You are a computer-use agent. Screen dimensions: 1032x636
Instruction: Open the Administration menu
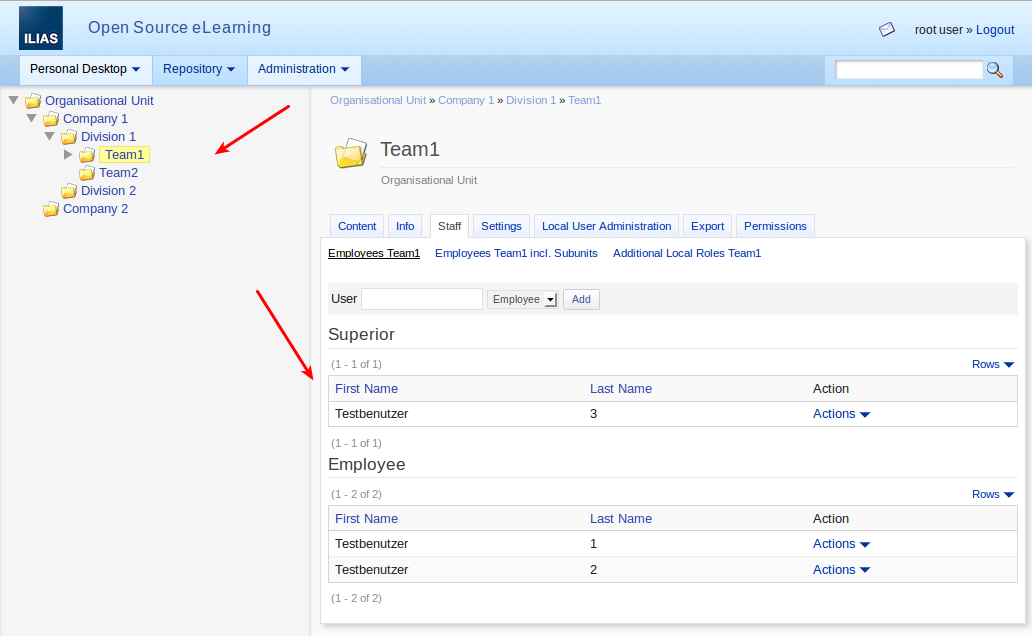point(303,69)
